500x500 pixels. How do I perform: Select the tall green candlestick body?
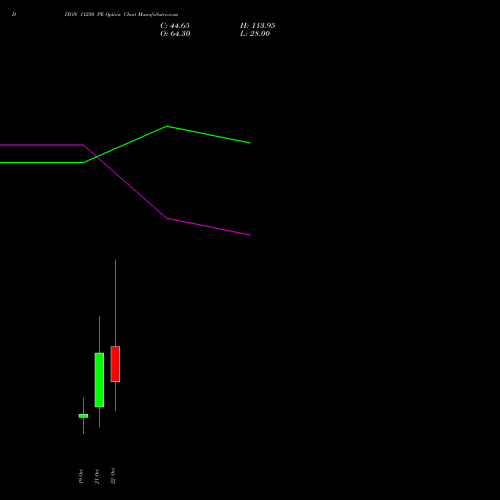(99, 380)
